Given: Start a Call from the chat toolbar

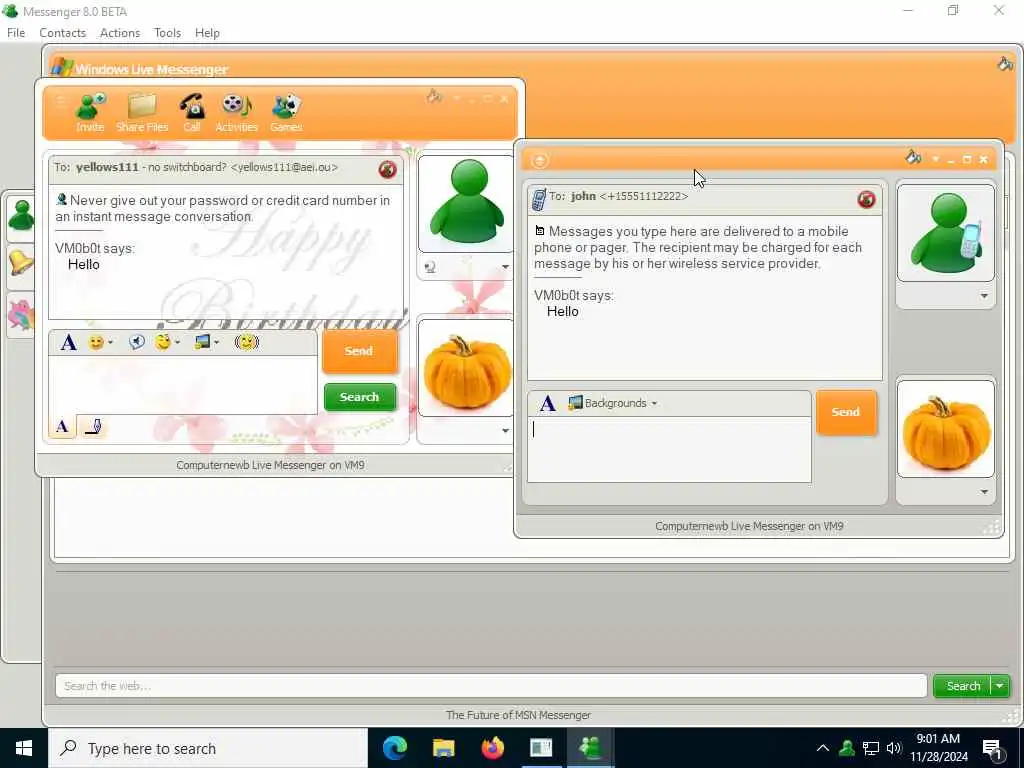Looking at the screenshot, I should [x=192, y=113].
